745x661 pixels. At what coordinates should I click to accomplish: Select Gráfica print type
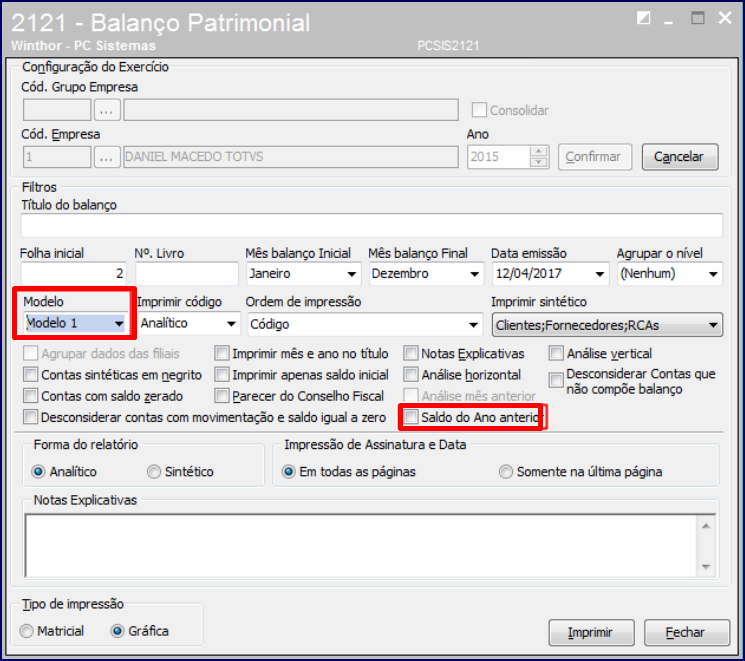click(x=117, y=631)
